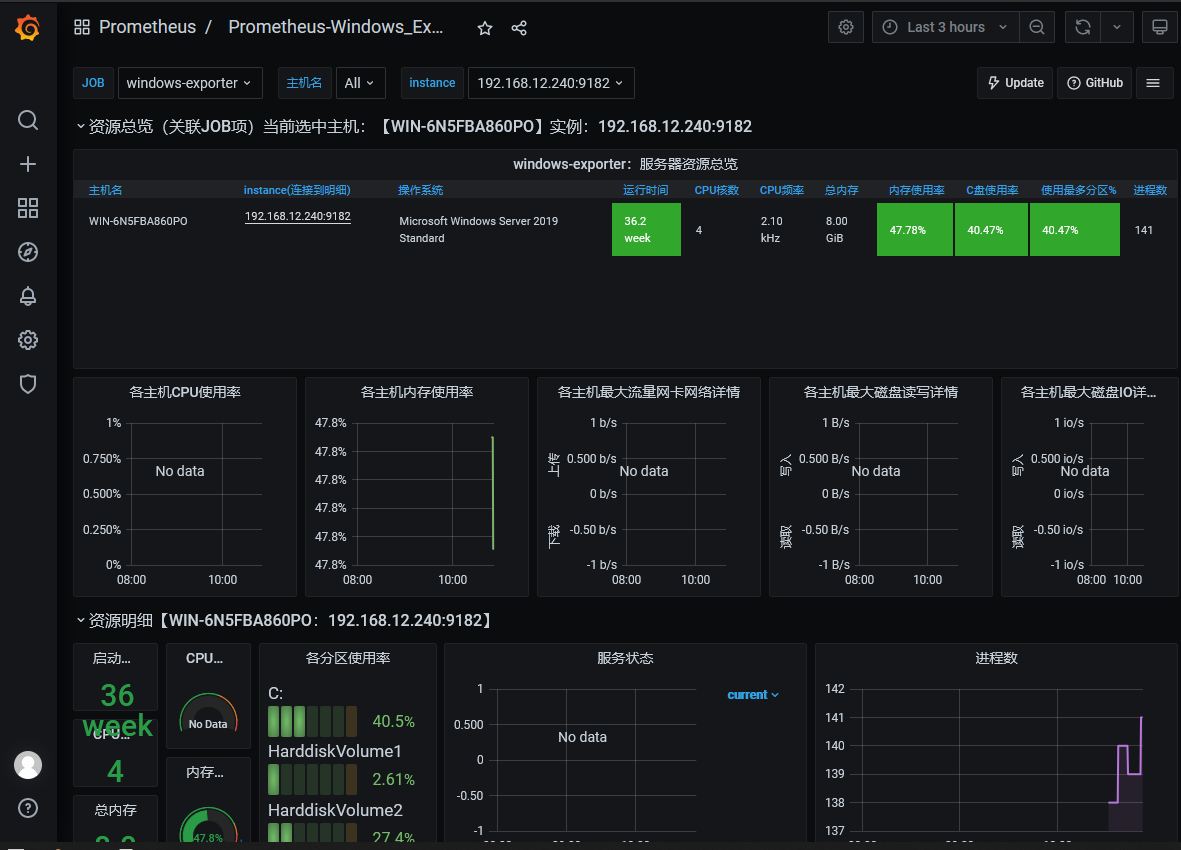Open the Server Admin shield icon
This screenshot has height=850, width=1181.
click(28, 384)
